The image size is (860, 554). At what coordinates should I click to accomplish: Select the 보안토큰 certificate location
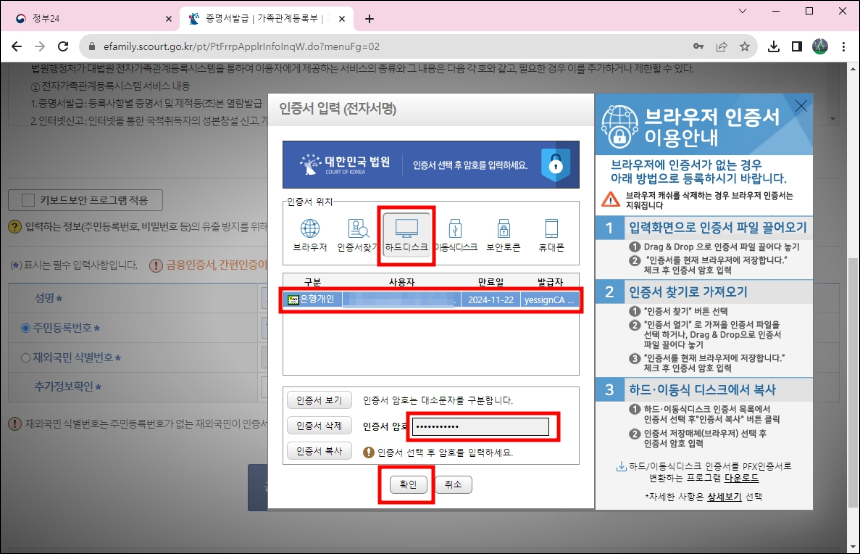point(503,235)
